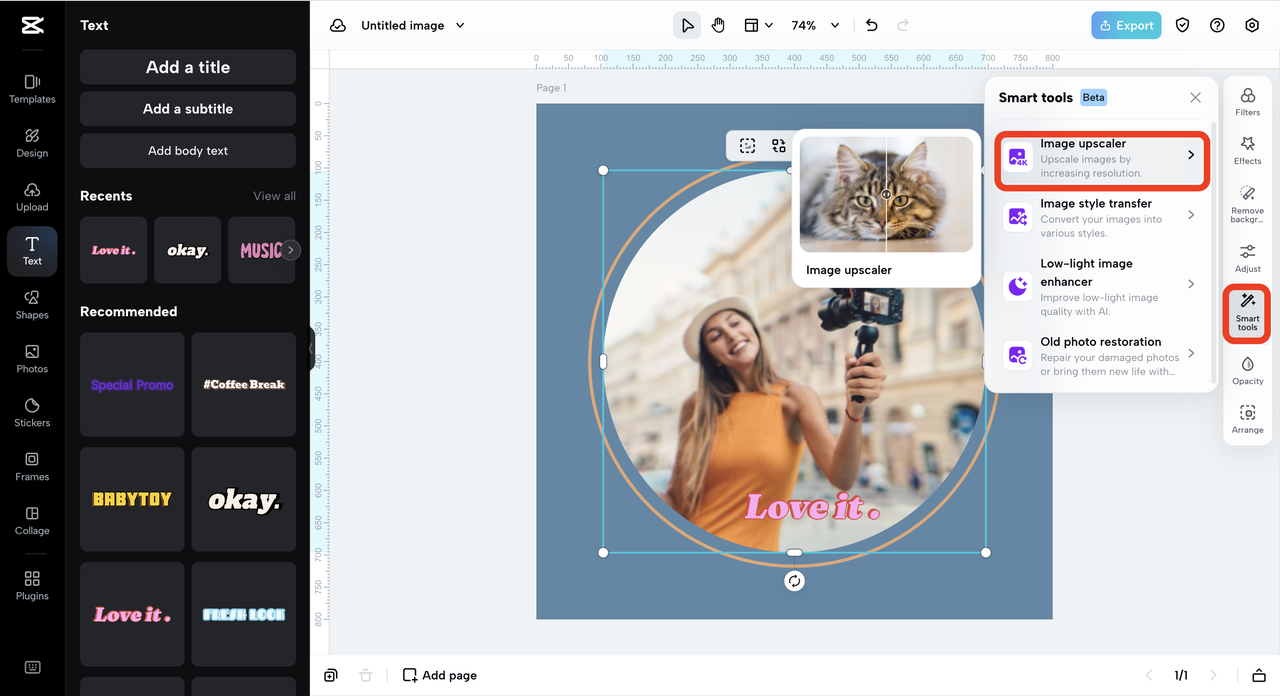The width and height of the screenshot is (1280, 696).
Task: Collapse the left panel with handle
Action: 311,348
